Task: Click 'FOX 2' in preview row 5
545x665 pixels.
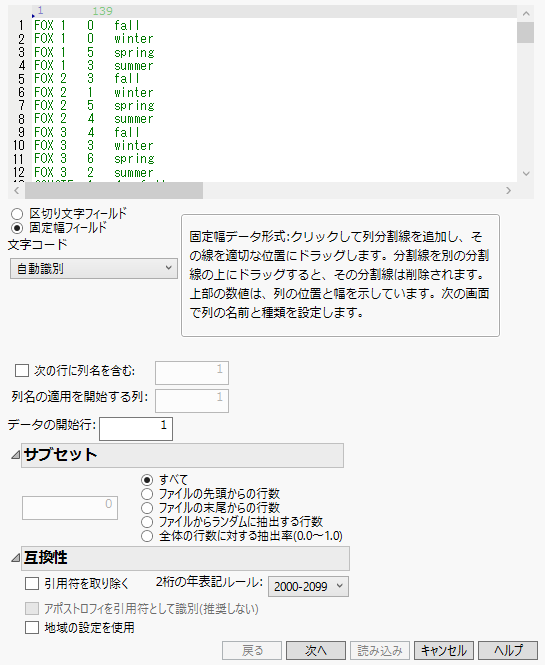Action: (50, 78)
